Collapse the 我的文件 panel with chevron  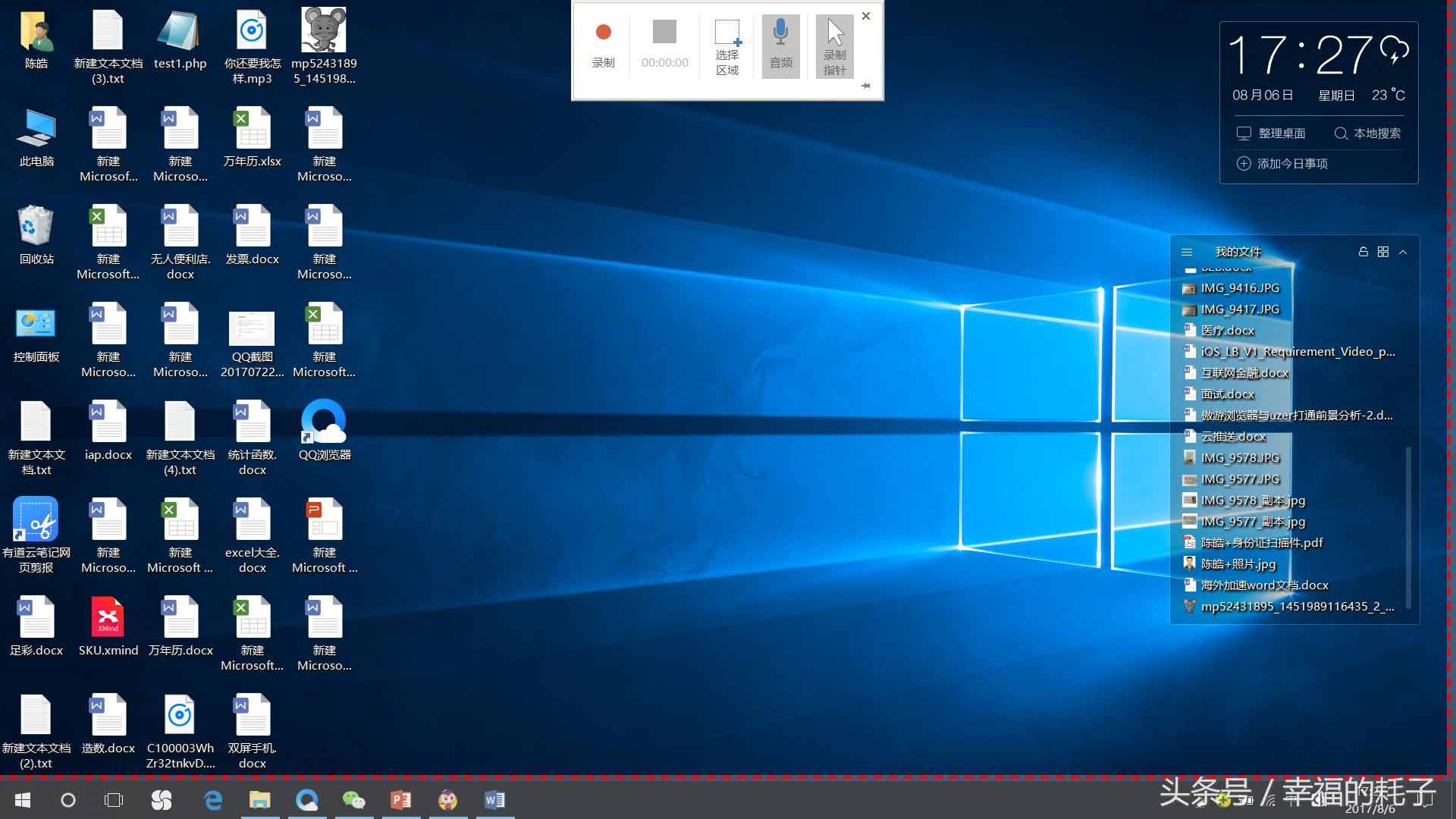point(1403,252)
